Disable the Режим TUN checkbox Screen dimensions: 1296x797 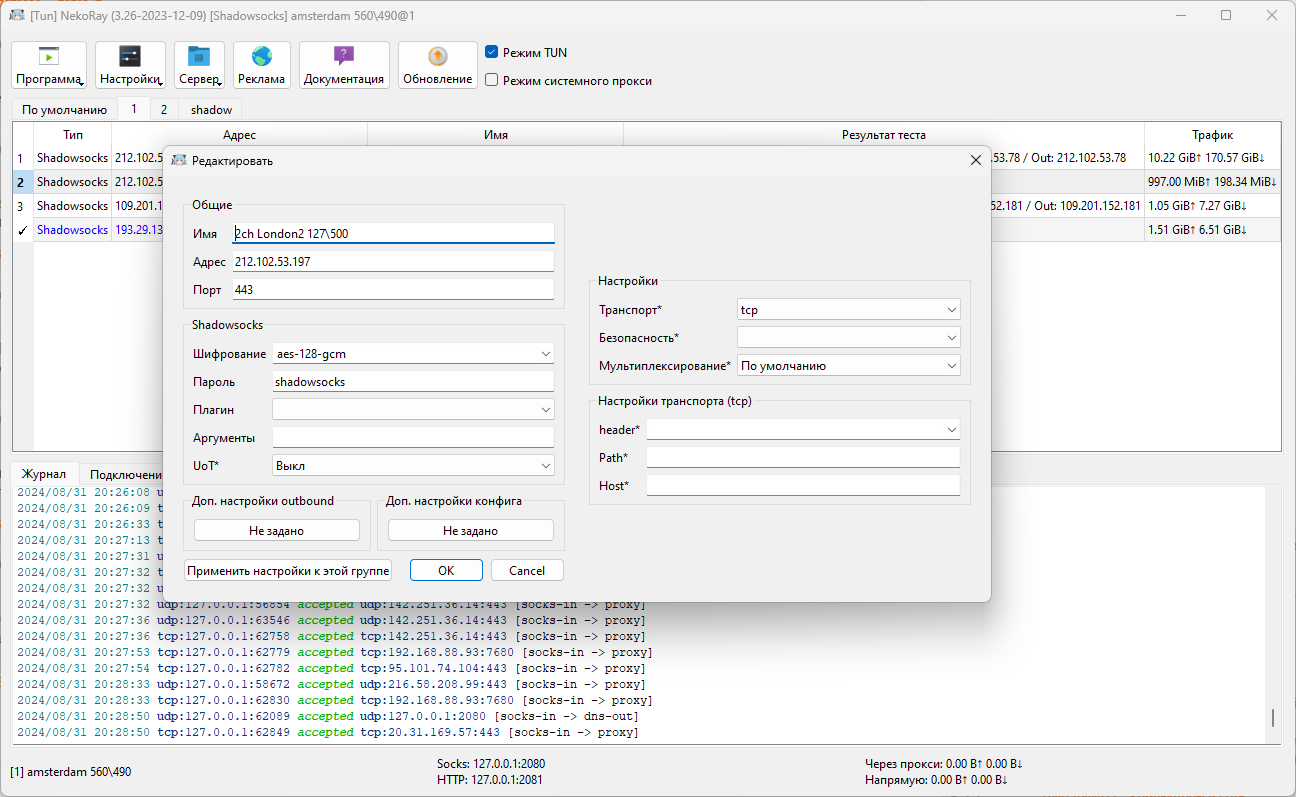[x=492, y=52]
